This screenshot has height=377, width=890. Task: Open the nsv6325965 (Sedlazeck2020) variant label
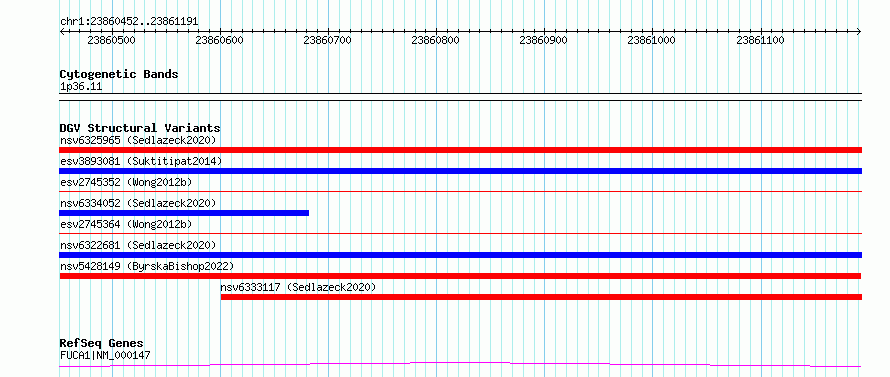[x=138, y=140]
